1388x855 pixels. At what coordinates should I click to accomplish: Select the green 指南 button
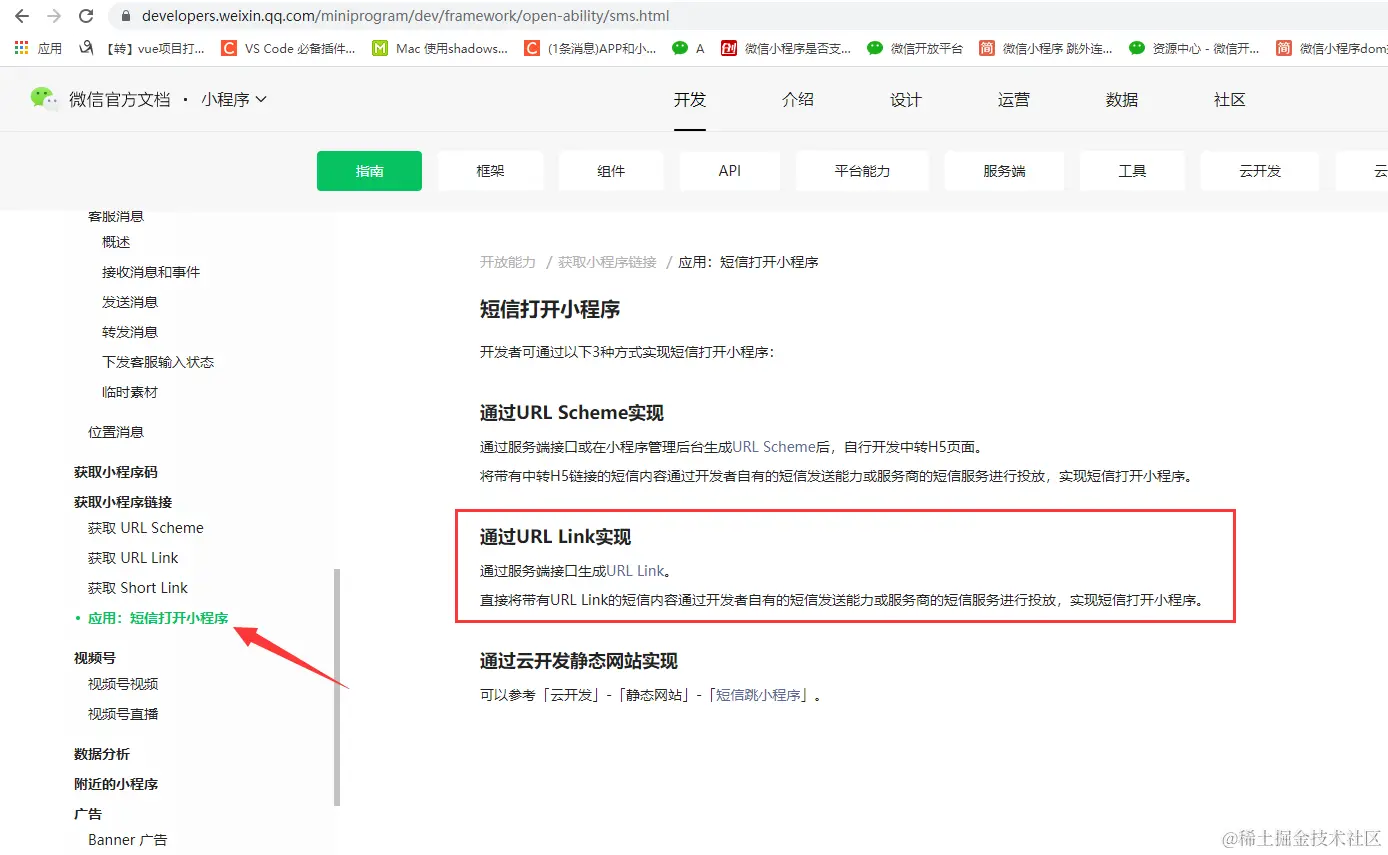(x=369, y=171)
